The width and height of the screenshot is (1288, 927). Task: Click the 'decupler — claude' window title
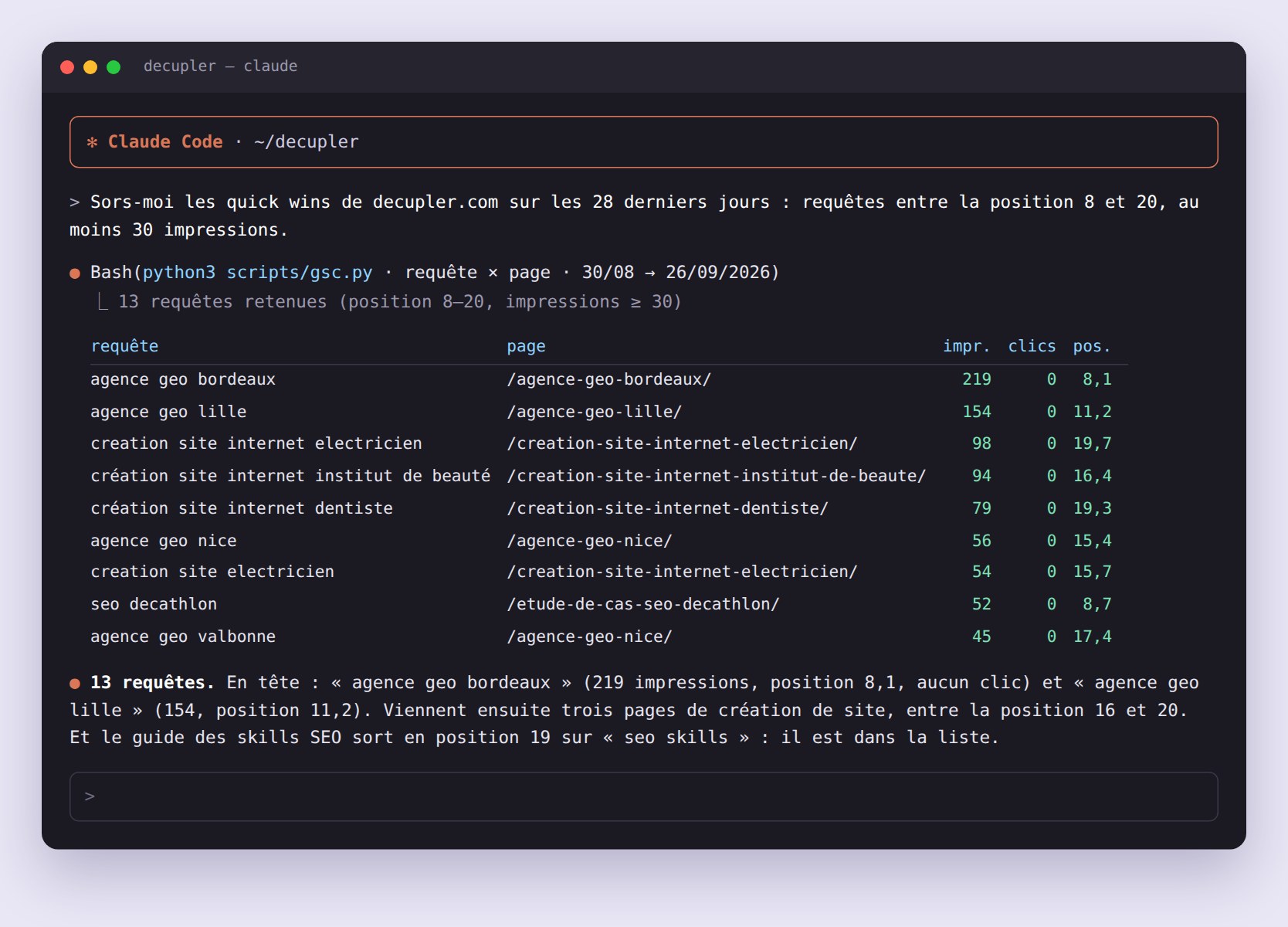pos(220,66)
